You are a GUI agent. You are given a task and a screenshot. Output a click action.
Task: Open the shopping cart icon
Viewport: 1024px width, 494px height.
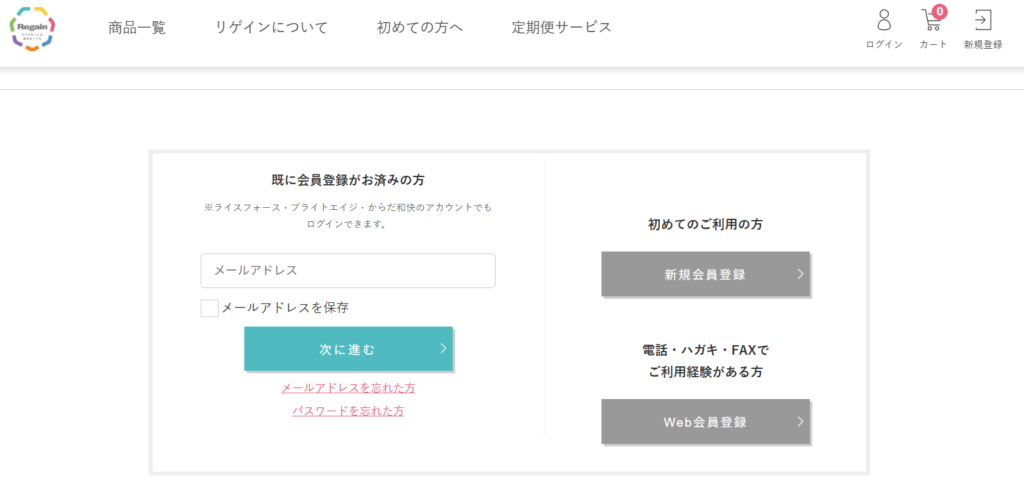coord(931,21)
